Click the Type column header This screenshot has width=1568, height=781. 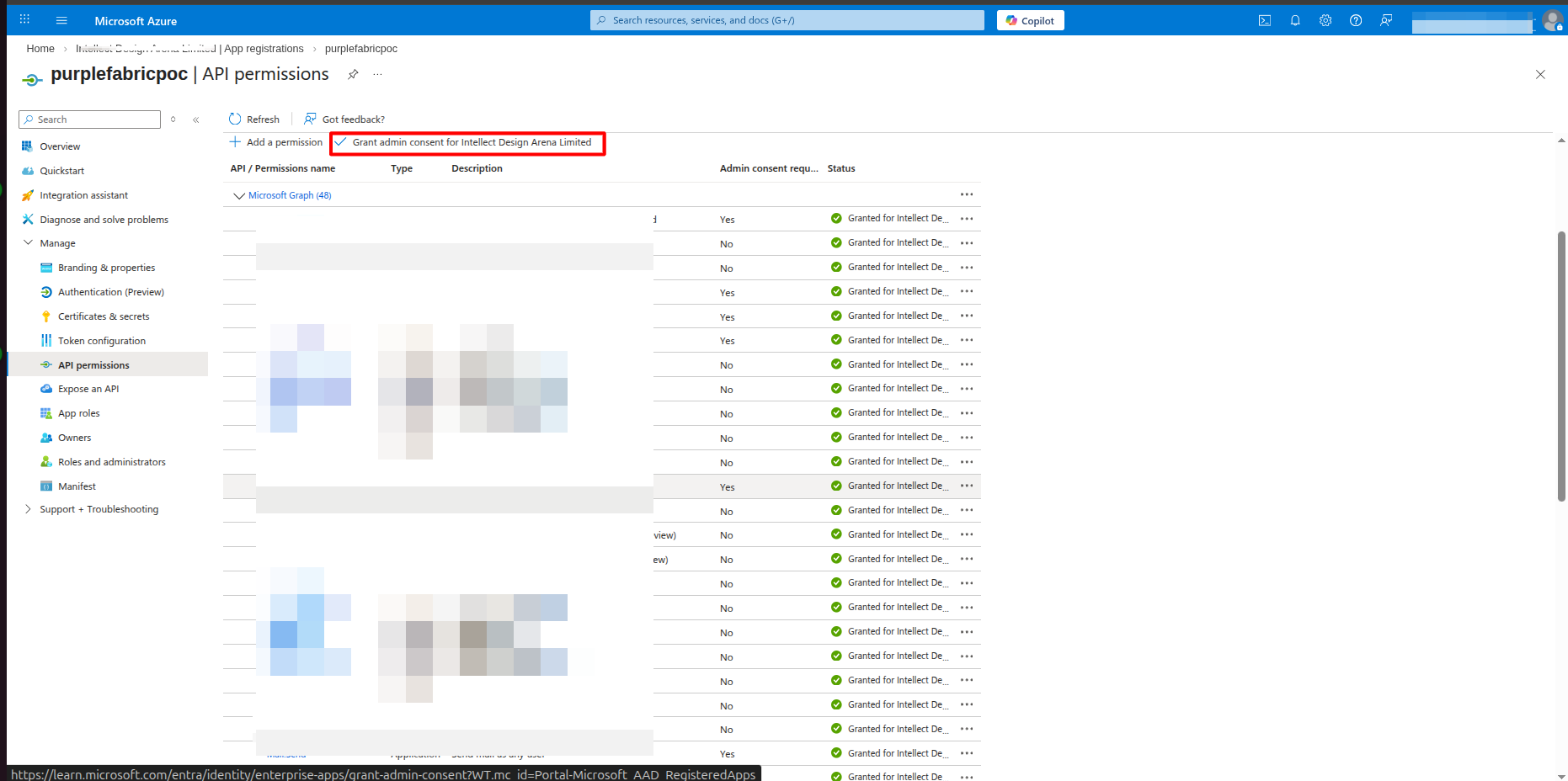click(402, 168)
